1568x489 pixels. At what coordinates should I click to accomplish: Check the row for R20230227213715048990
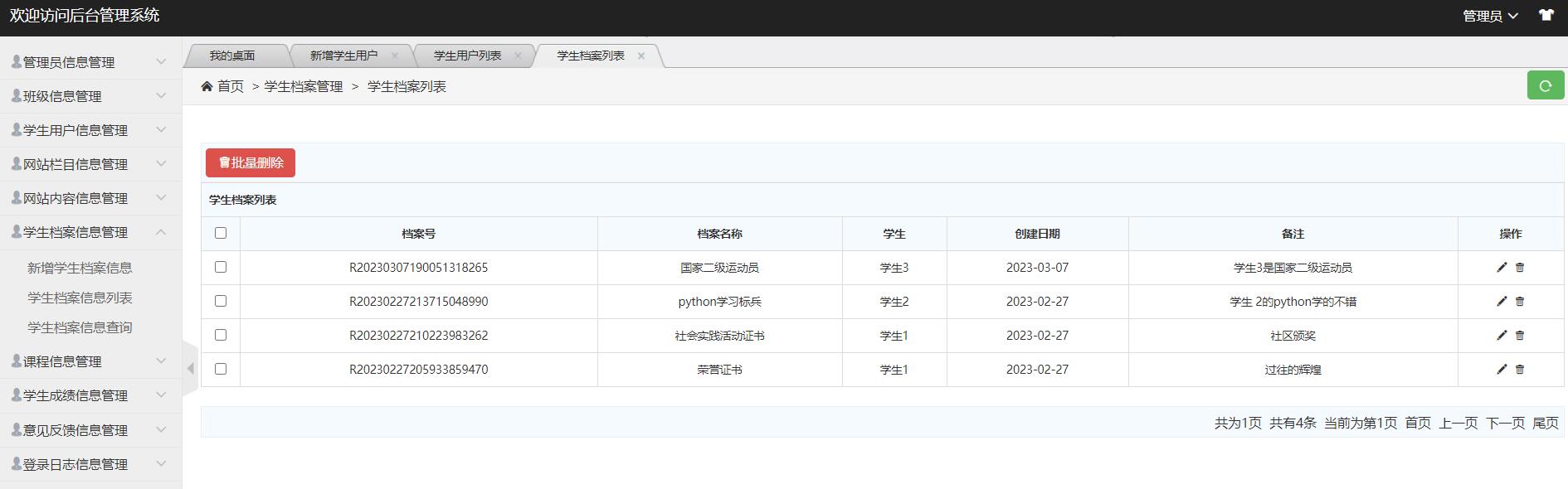(221, 301)
